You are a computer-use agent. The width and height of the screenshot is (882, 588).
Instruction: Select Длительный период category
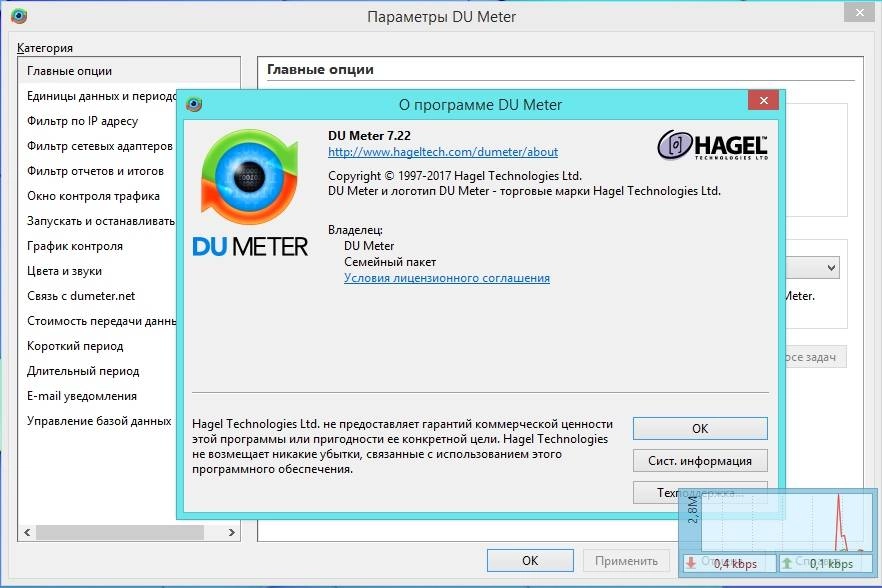click(x=98, y=371)
